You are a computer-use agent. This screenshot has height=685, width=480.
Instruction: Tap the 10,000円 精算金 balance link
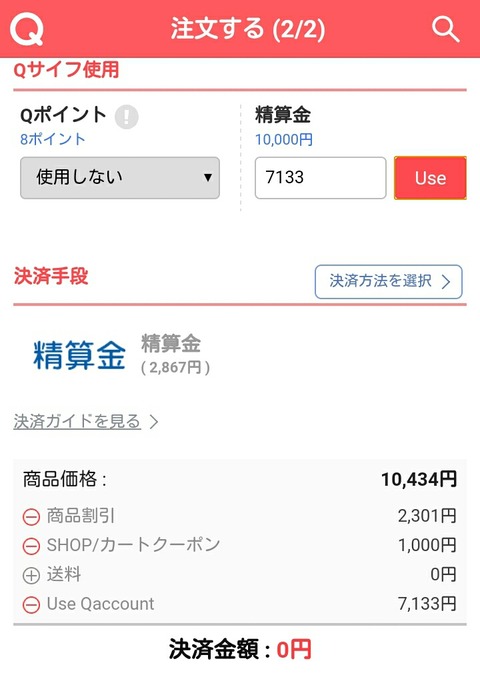tap(284, 140)
